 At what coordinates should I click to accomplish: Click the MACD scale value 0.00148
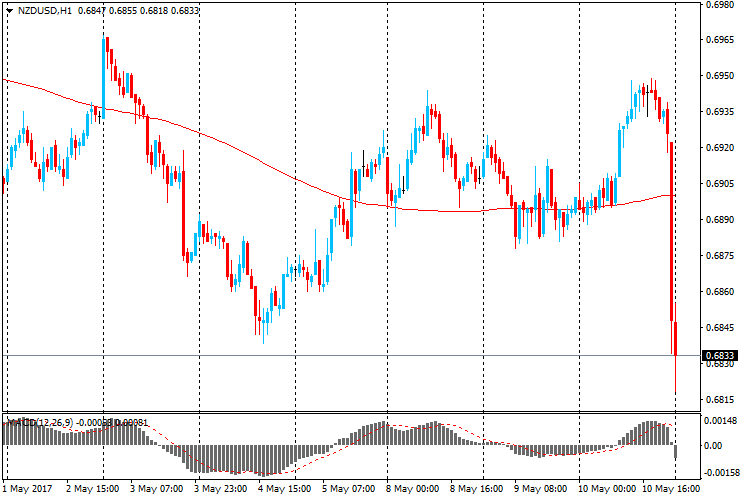pyautogui.click(x=720, y=420)
